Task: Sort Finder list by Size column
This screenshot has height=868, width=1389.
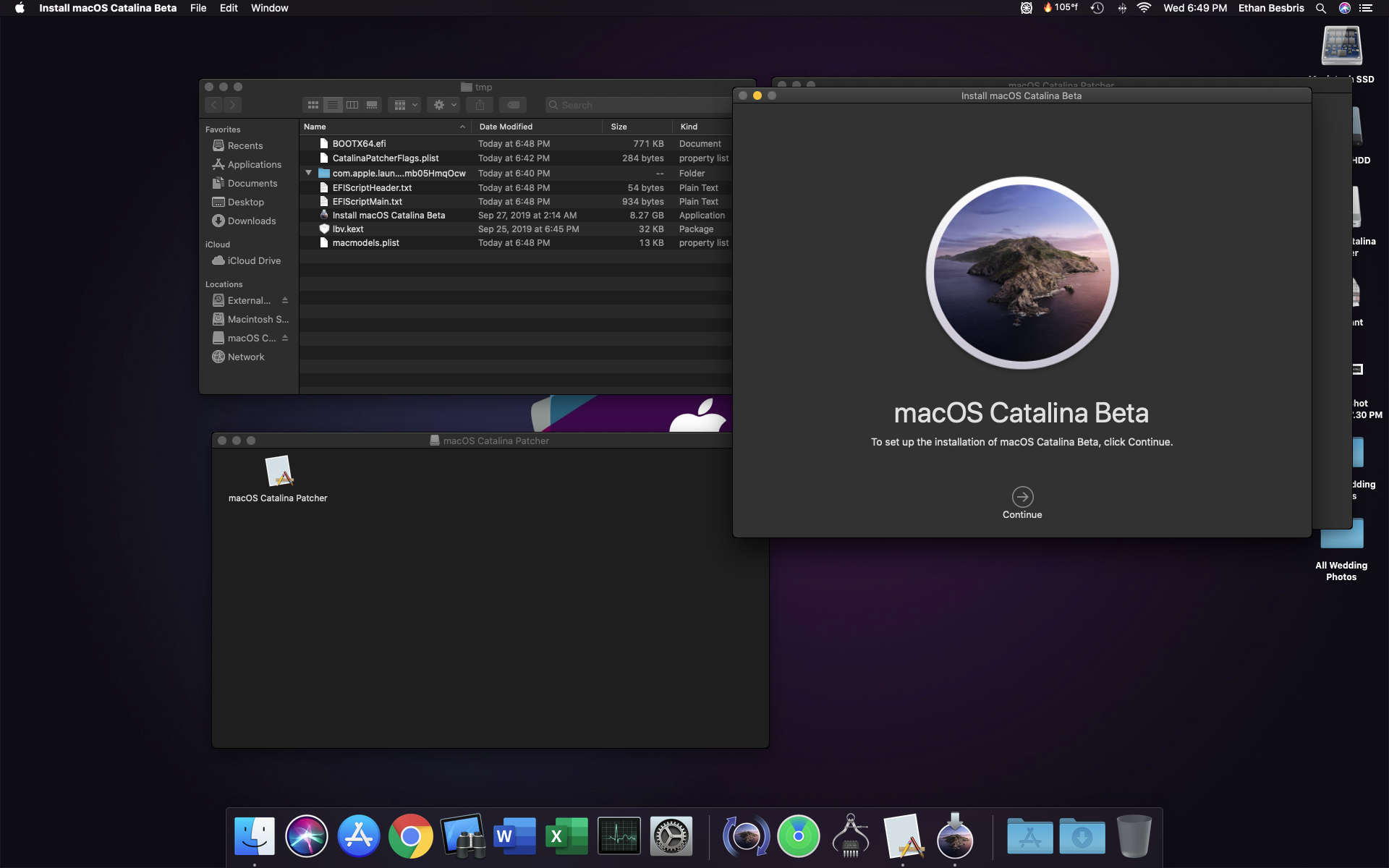Action: point(637,127)
